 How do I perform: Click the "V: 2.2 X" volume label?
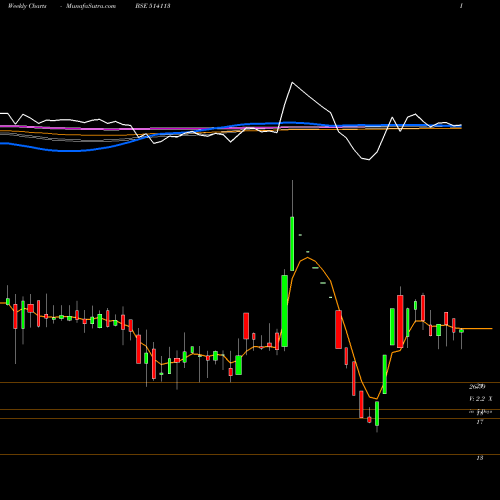[481, 399]
